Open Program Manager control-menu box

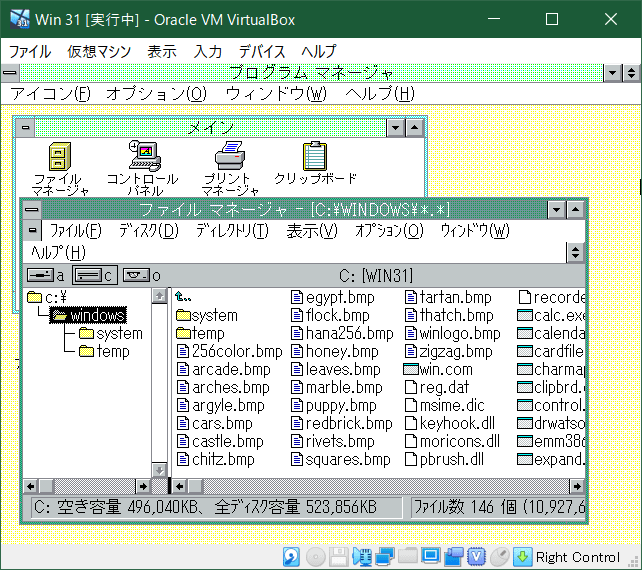coord(10,73)
